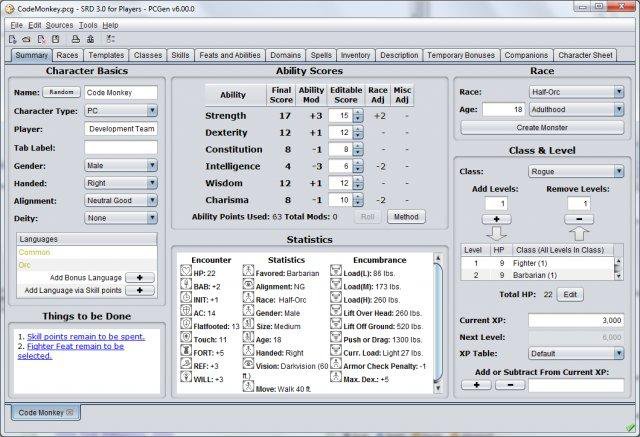640x437 pixels.
Task: Switch to the Feats and Abilities tab
Action: tap(230, 55)
